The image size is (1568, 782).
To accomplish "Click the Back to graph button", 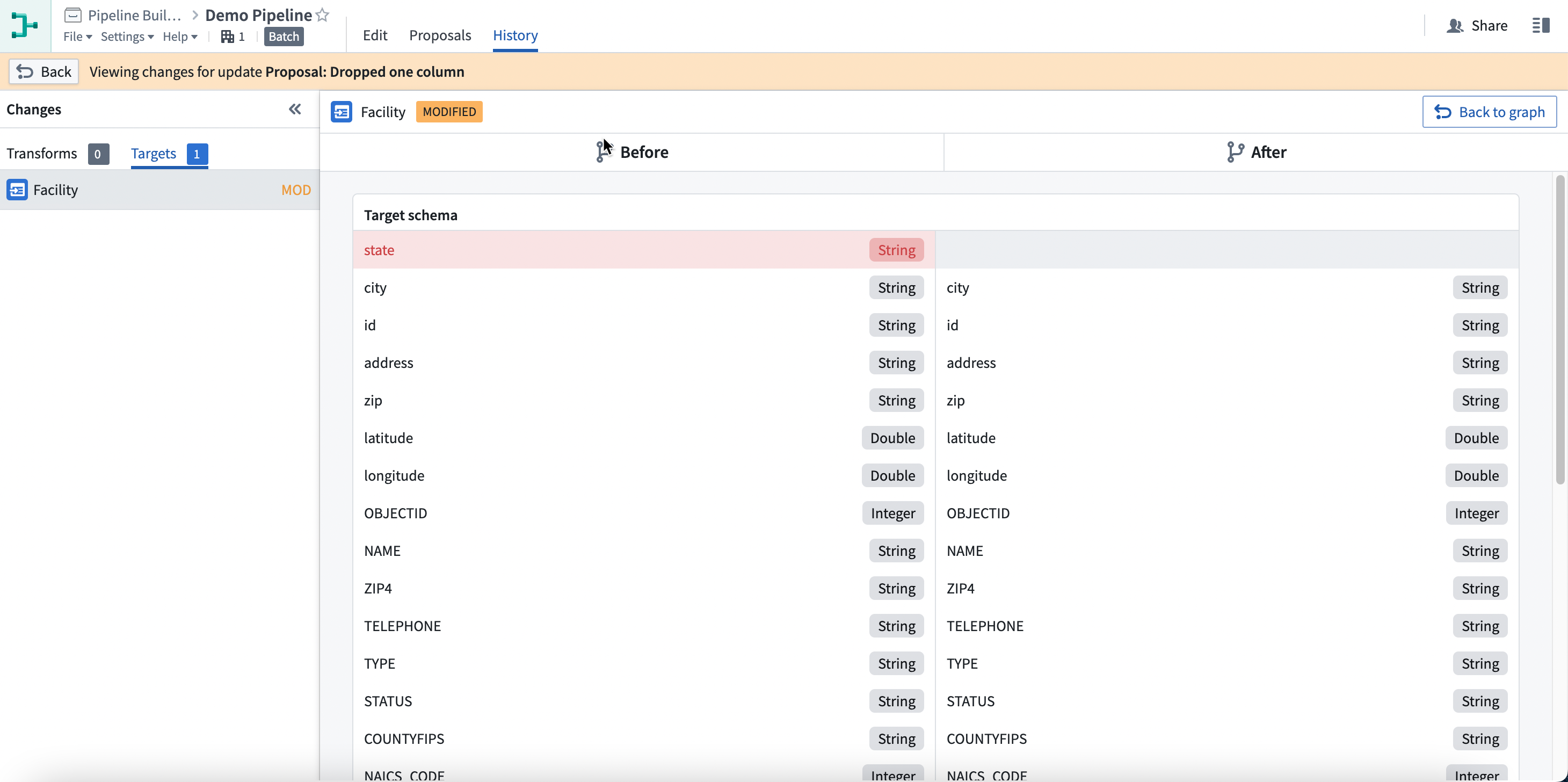I will point(1490,112).
